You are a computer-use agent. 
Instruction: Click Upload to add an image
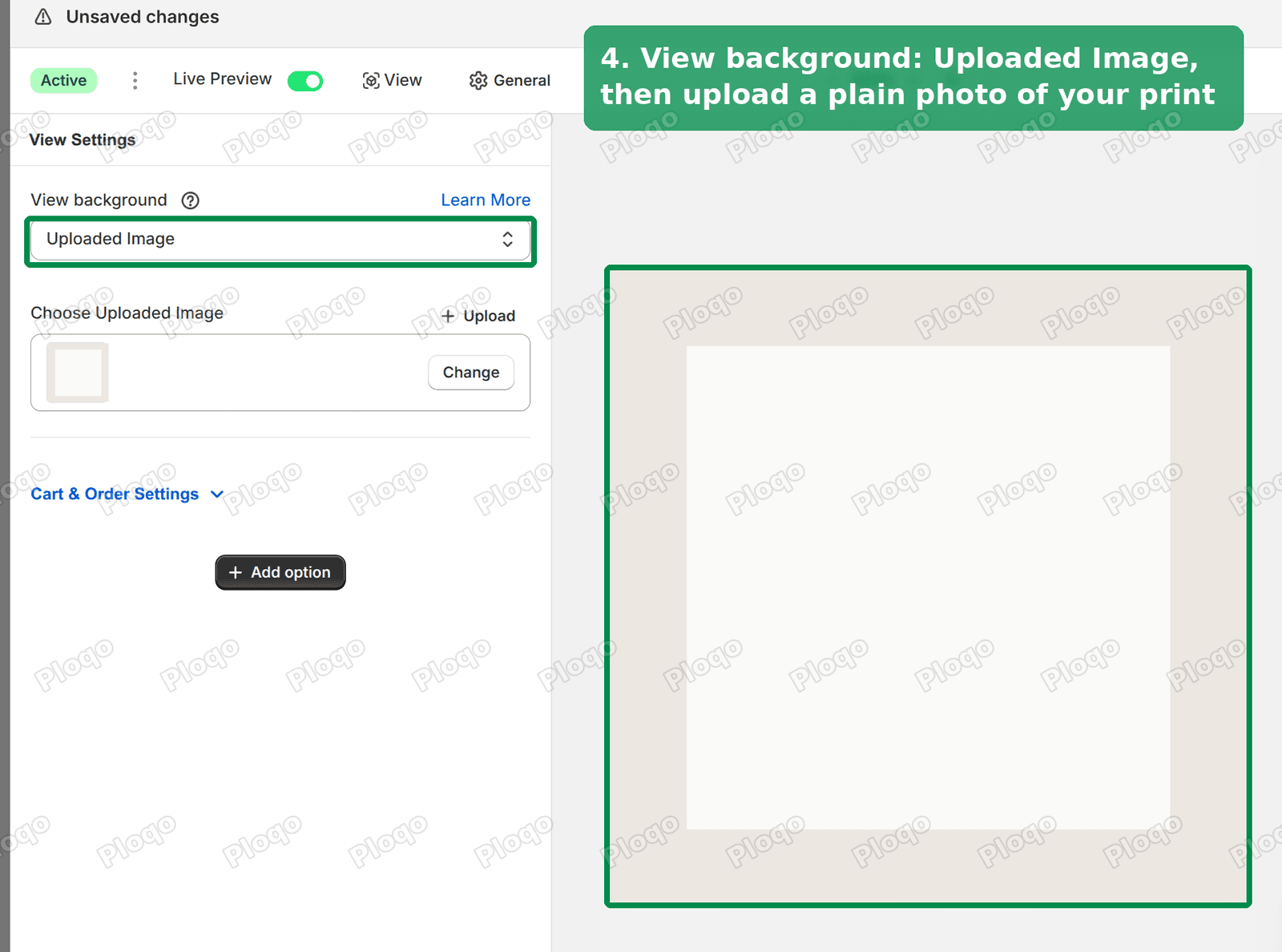[x=478, y=316]
